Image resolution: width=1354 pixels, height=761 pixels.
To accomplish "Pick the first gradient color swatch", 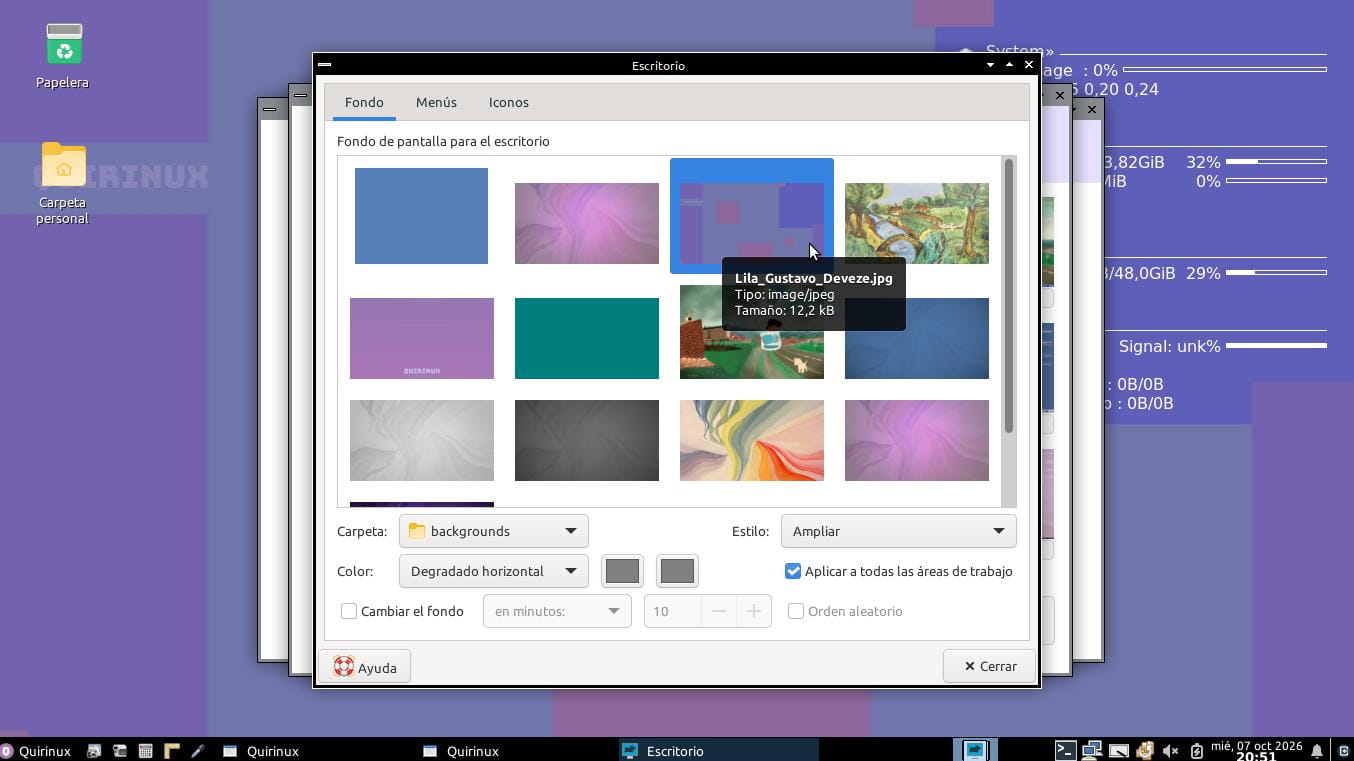I will [622, 571].
